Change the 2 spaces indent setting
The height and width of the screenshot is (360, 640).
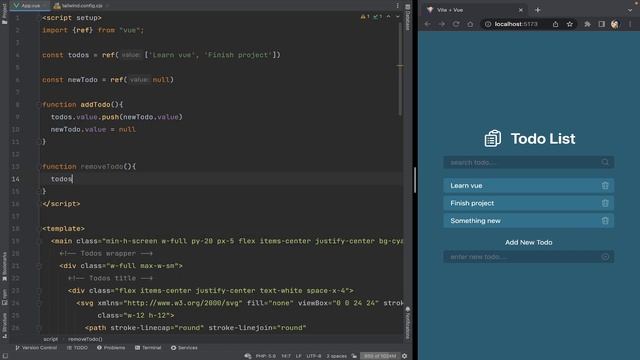click(336, 356)
